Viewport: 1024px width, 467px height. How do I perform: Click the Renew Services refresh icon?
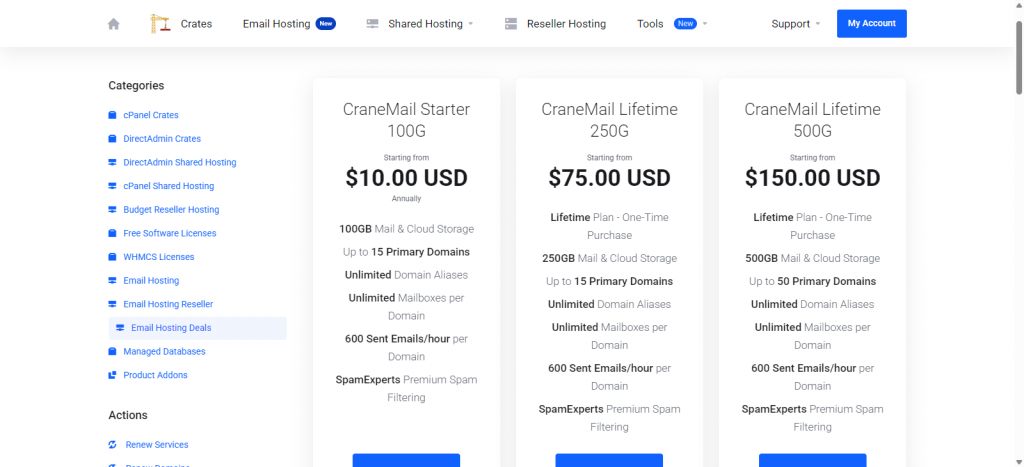point(112,445)
